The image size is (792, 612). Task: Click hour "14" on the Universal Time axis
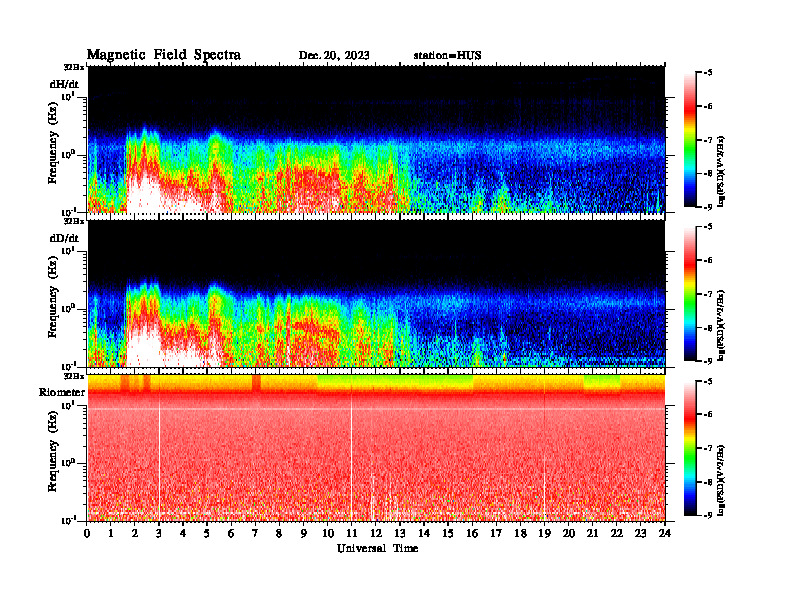coord(424,533)
